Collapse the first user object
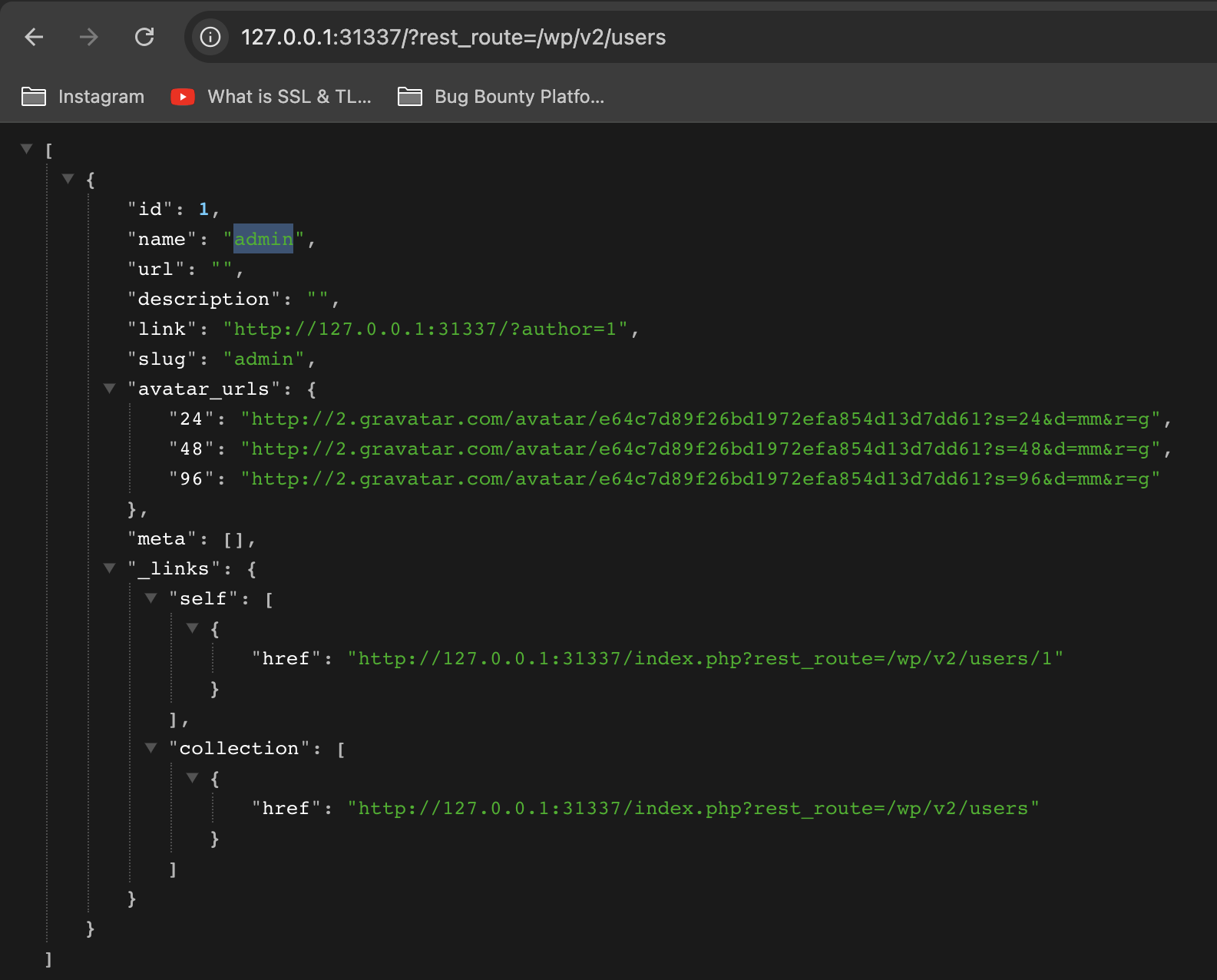This screenshot has width=1217, height=980. click(x=68, y=179)
